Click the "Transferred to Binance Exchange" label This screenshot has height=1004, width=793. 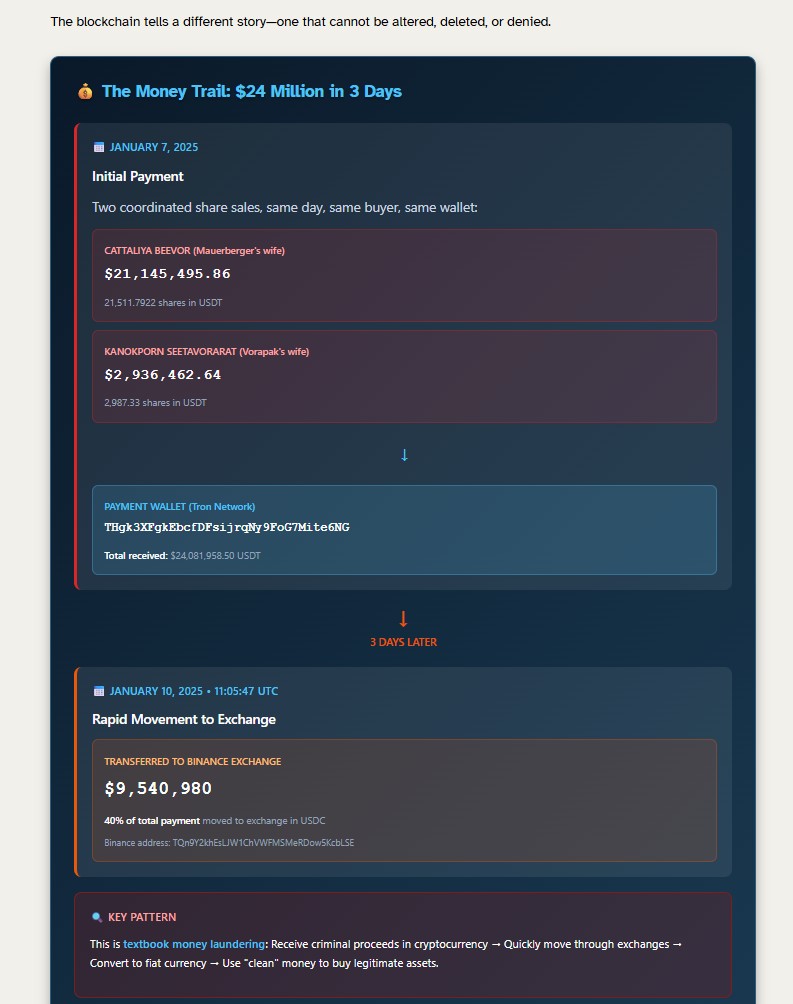[x=192, y=762]
